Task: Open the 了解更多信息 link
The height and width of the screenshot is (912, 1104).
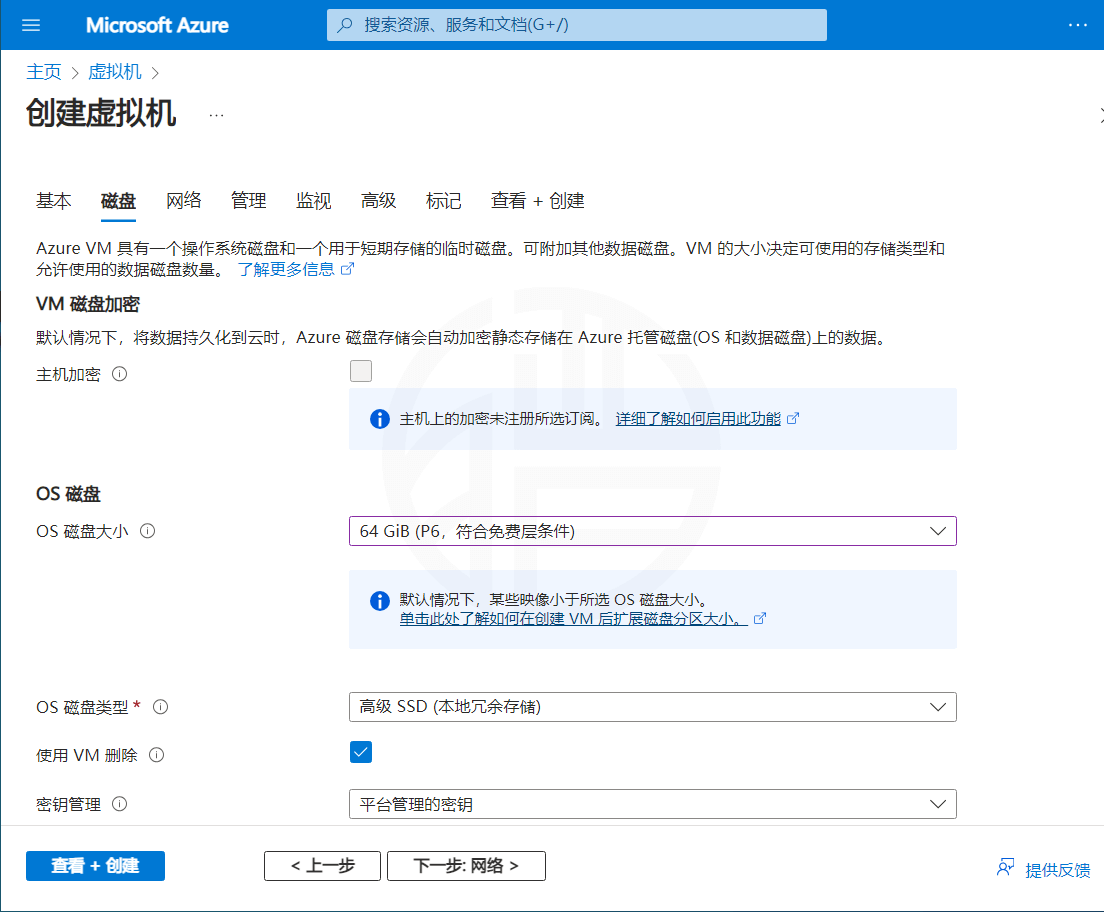Action: point(286,269)
